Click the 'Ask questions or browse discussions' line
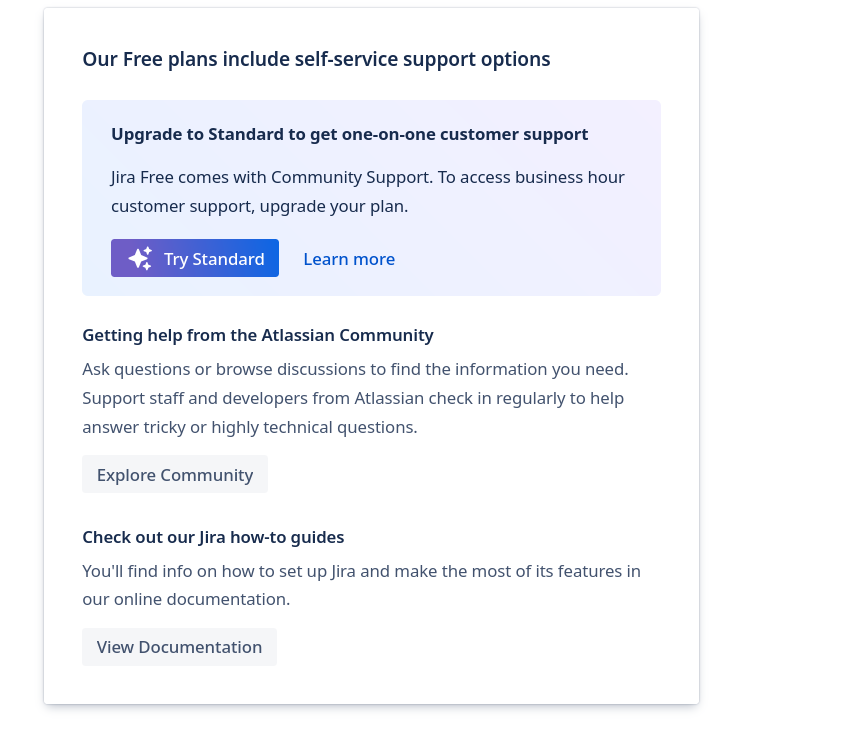Image resolution: width=851 pixels, height=736 pixels. (x=355, y=369)
